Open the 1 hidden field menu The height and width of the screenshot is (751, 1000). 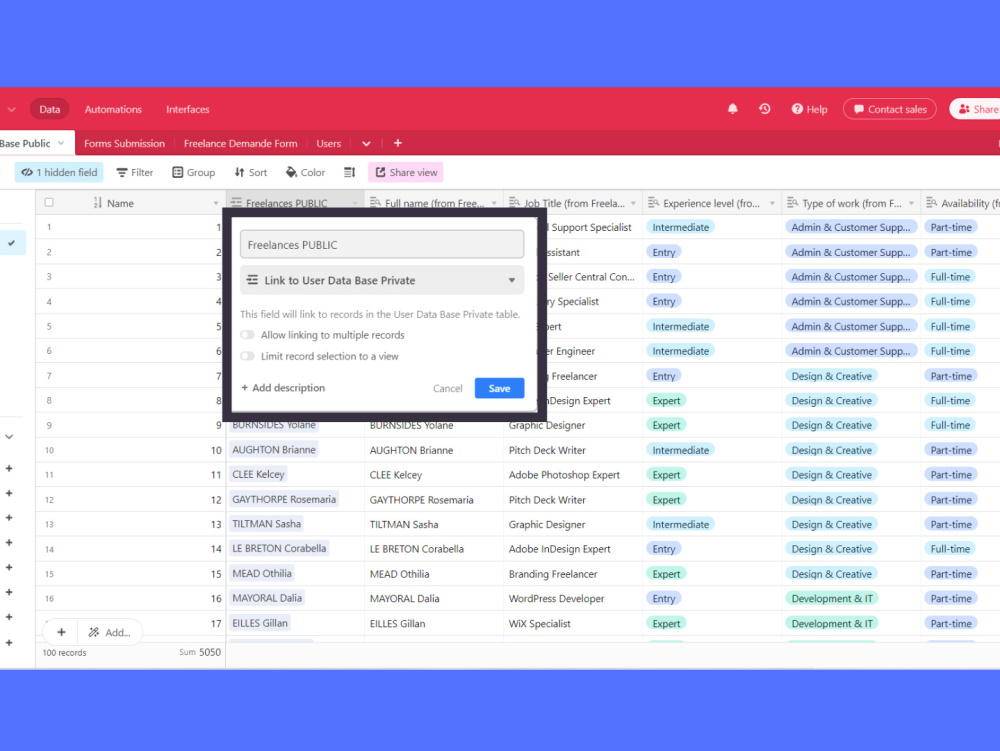(x=59, y=172)
